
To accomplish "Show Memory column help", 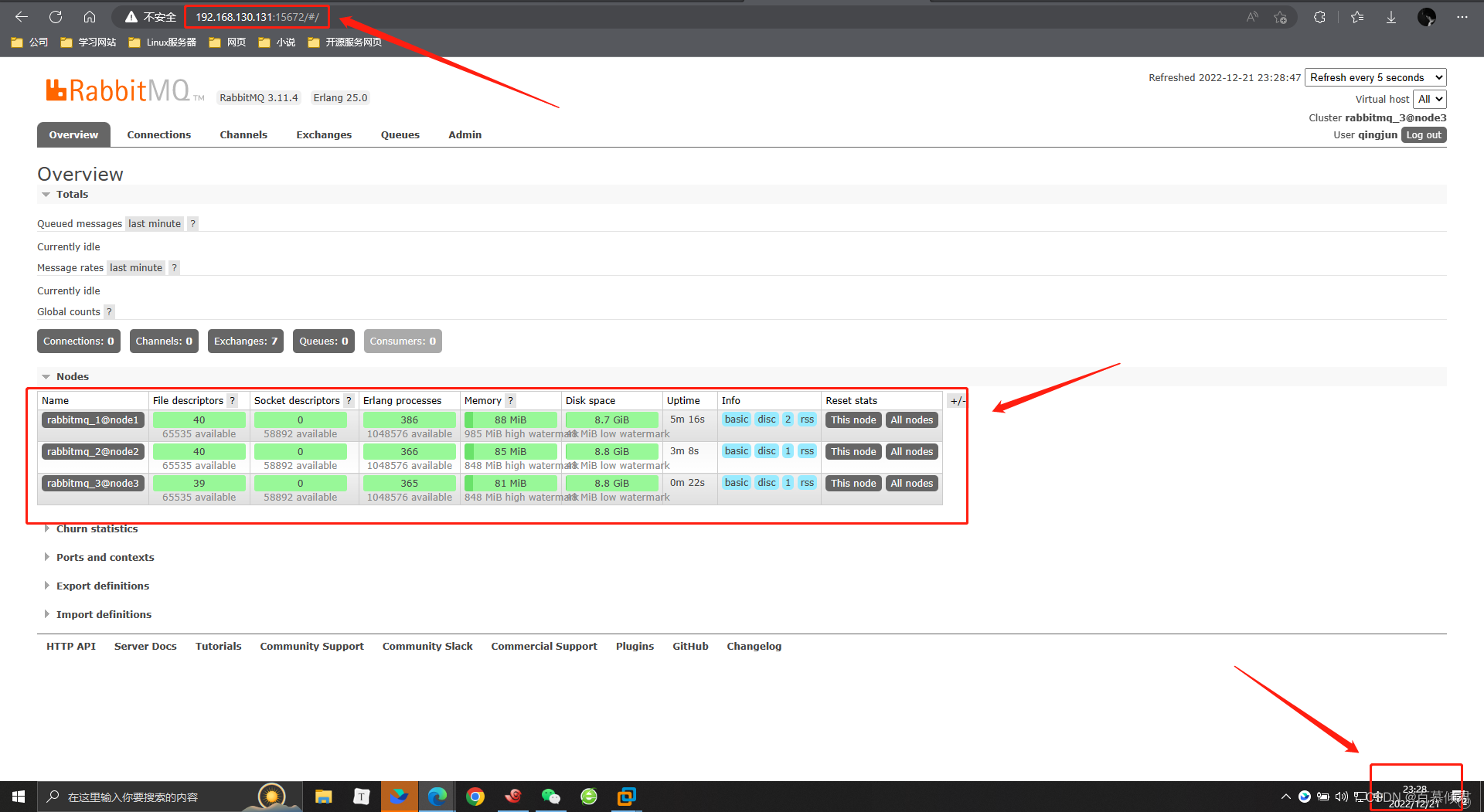I will (x=510, y=401).
